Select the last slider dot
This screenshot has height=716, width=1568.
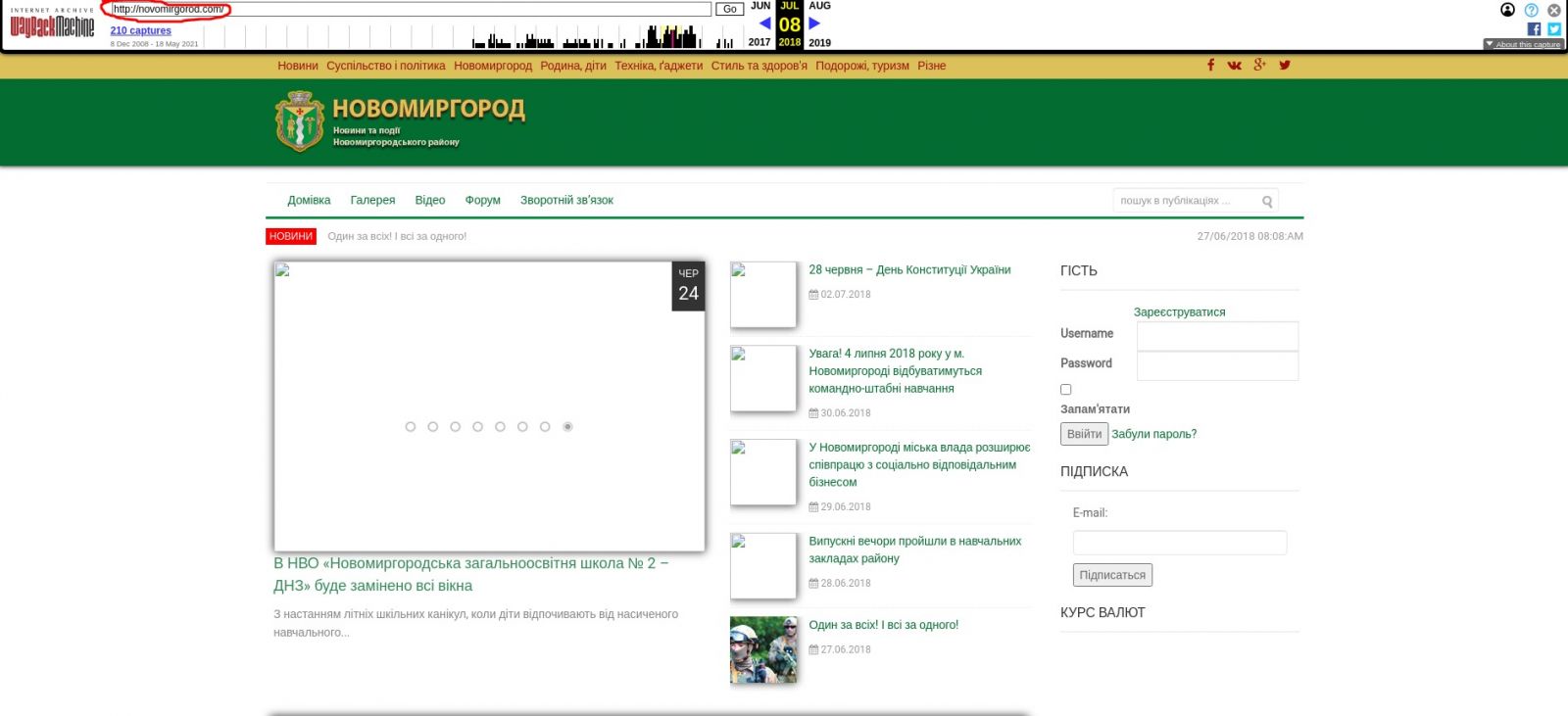567,427
